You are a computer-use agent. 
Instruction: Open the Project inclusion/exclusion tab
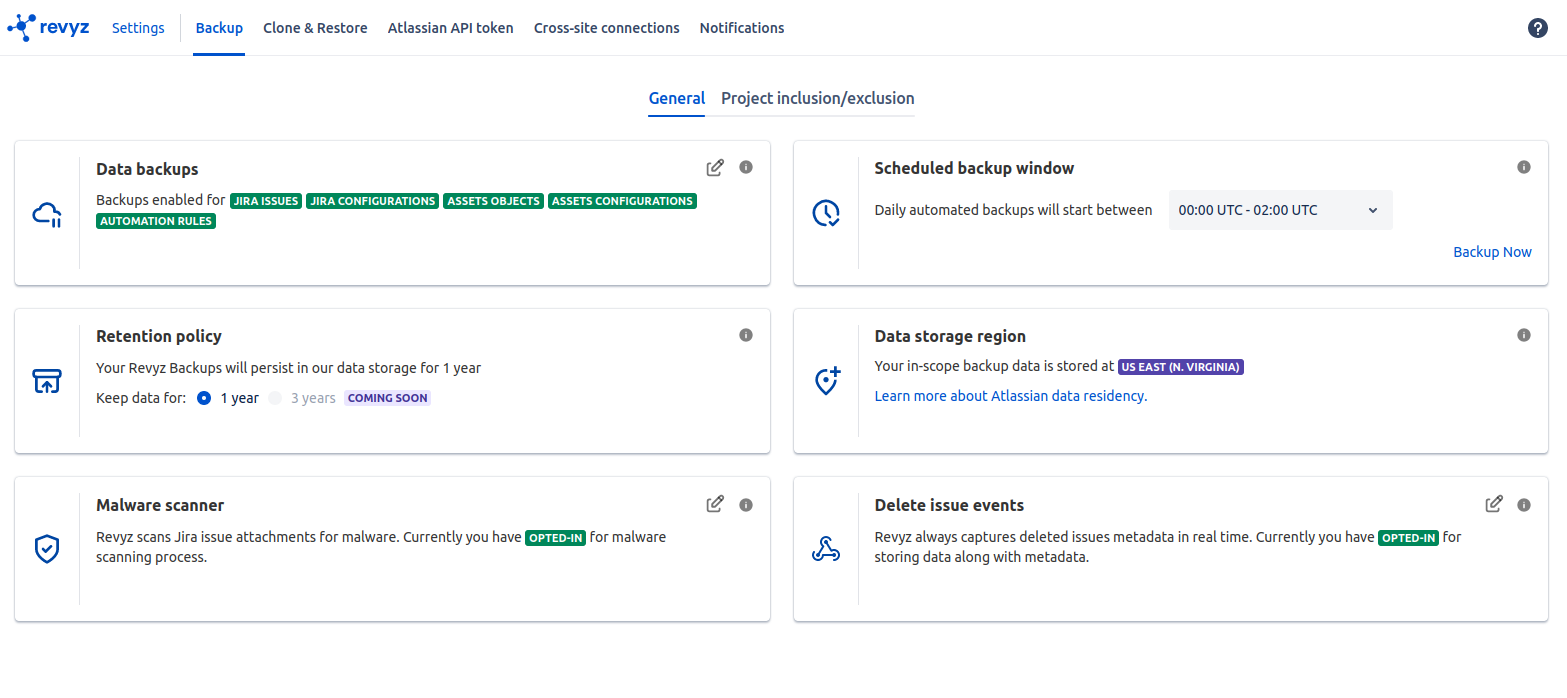[817, 98]
